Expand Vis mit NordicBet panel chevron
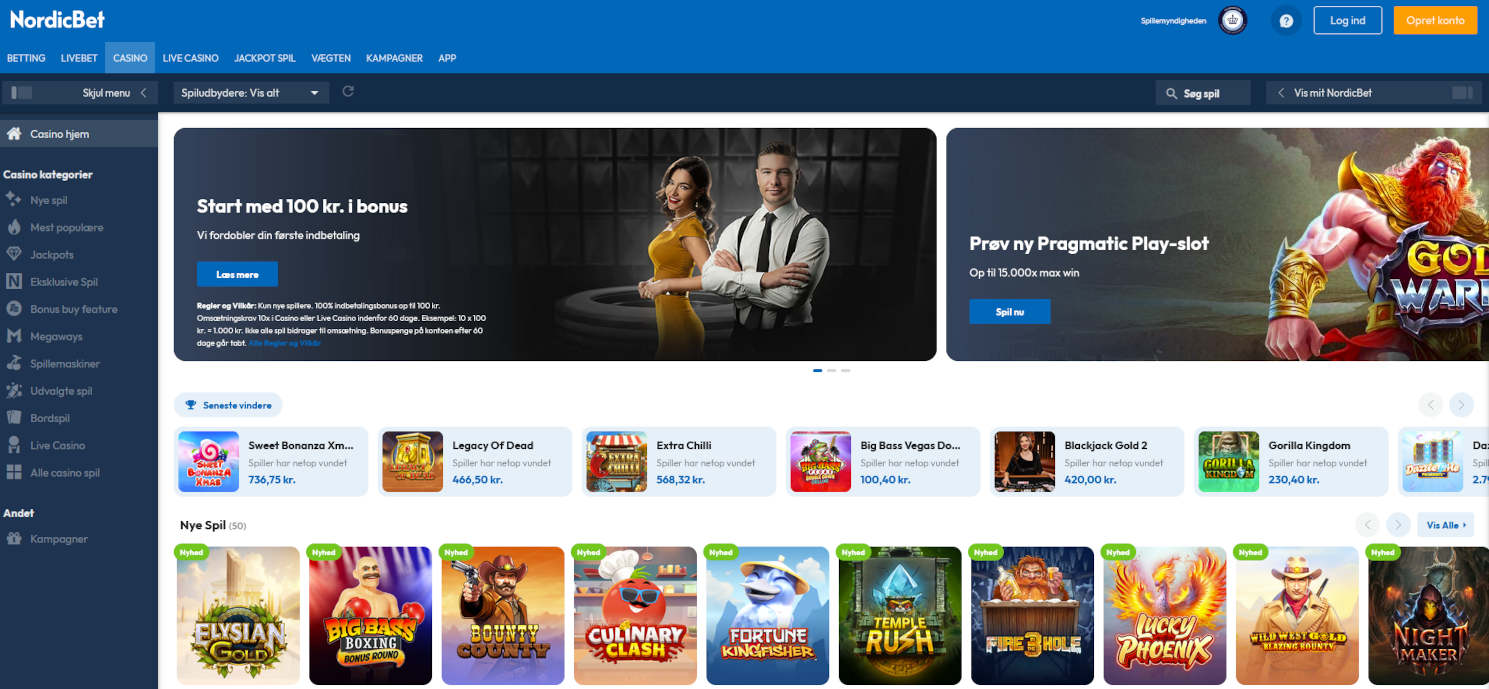The image size is (1489, 689). tap(1281, 93)
